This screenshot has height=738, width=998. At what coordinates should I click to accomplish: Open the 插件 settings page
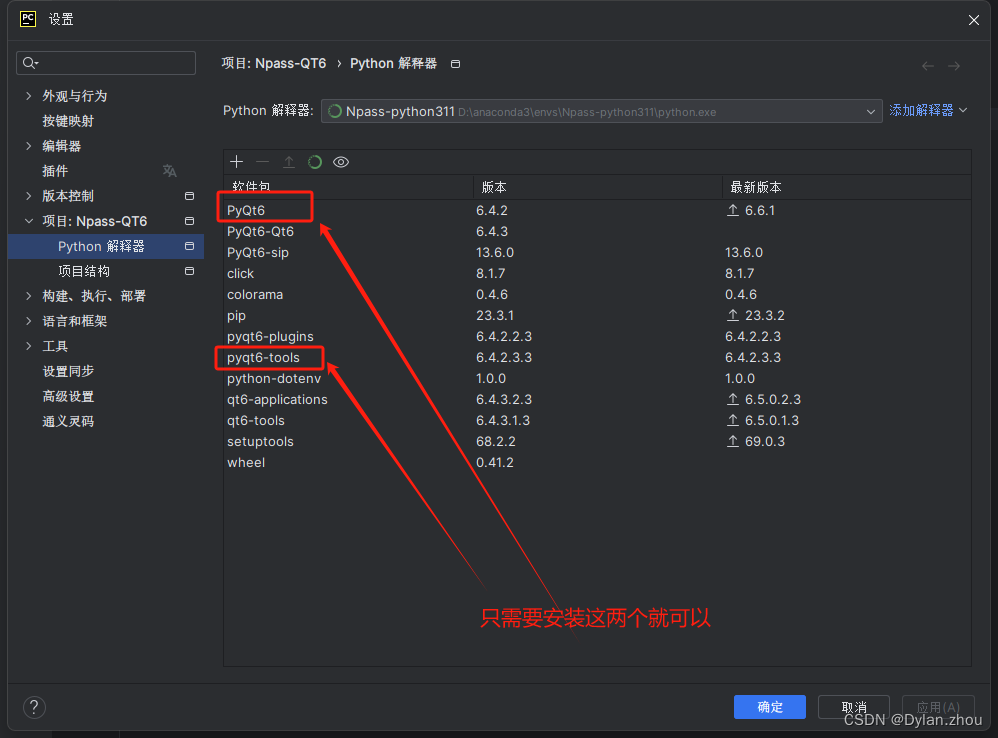tap(55, 170)
